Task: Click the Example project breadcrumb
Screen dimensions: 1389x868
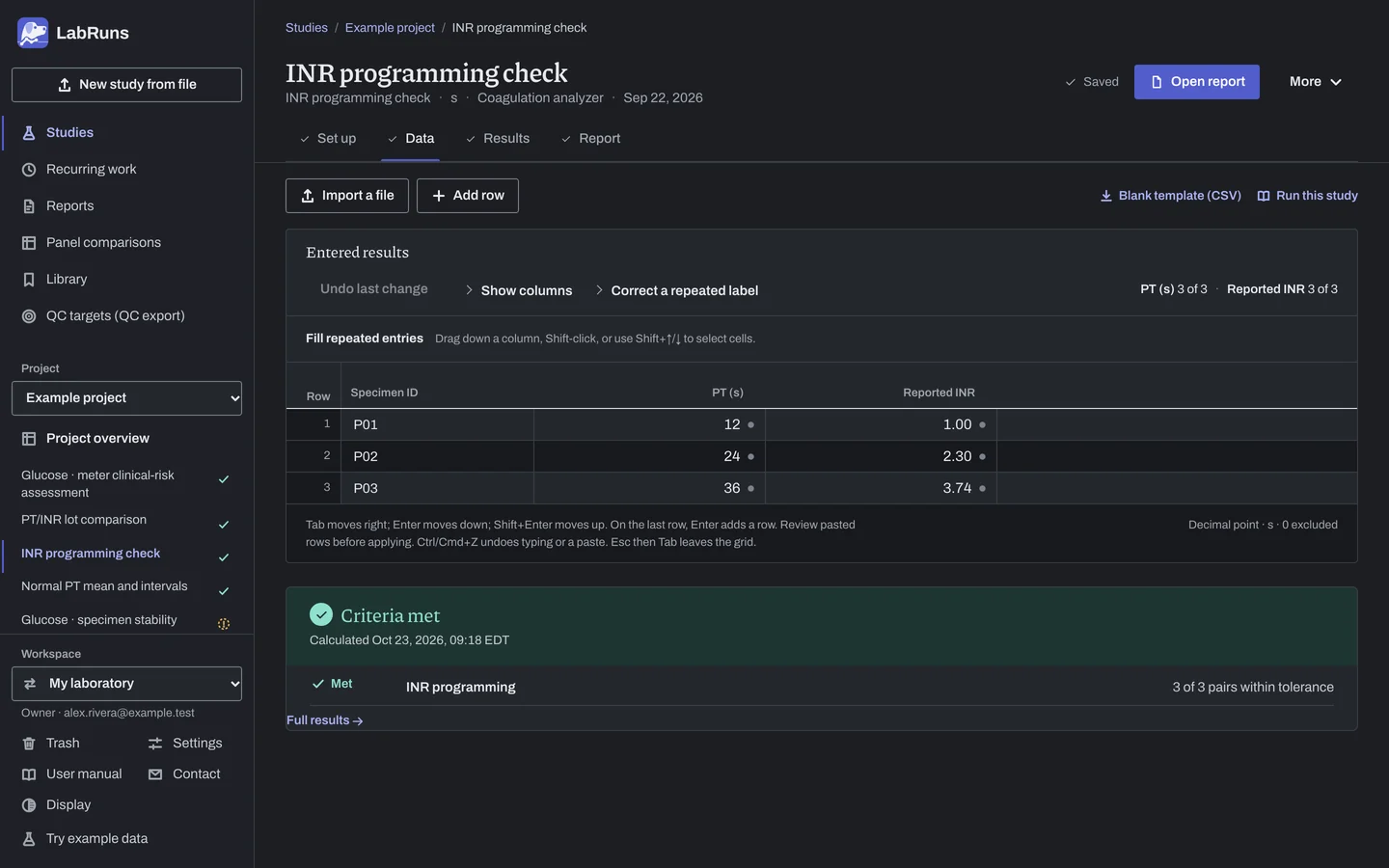Action: pyautogui.click(x=390, y=28)
